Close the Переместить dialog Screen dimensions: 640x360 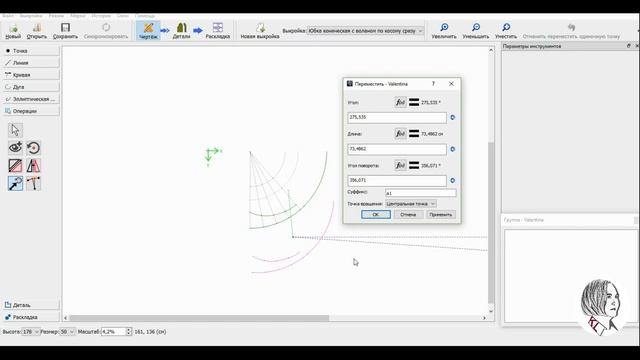pos(451,84)
